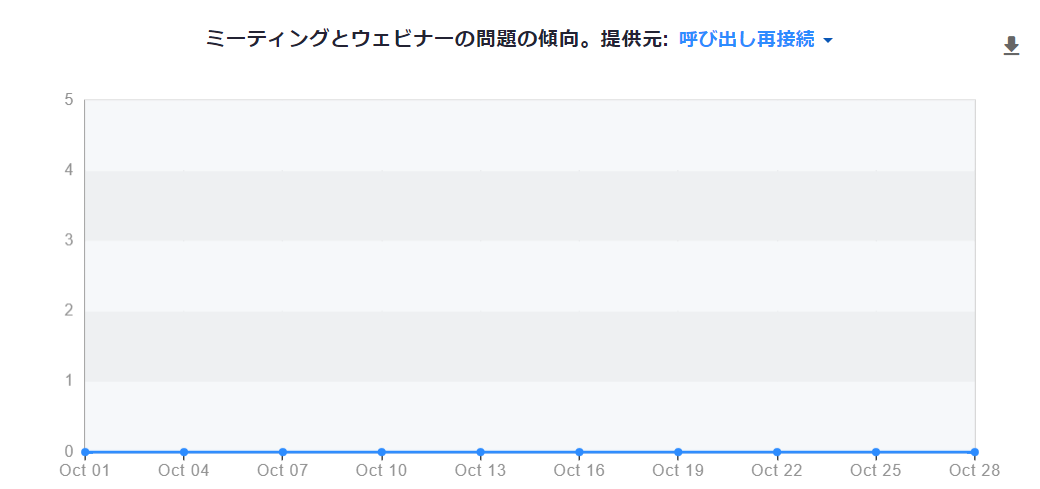Select the Oct 25 data point
1040x489 pixels.
(x=876, y=452)
